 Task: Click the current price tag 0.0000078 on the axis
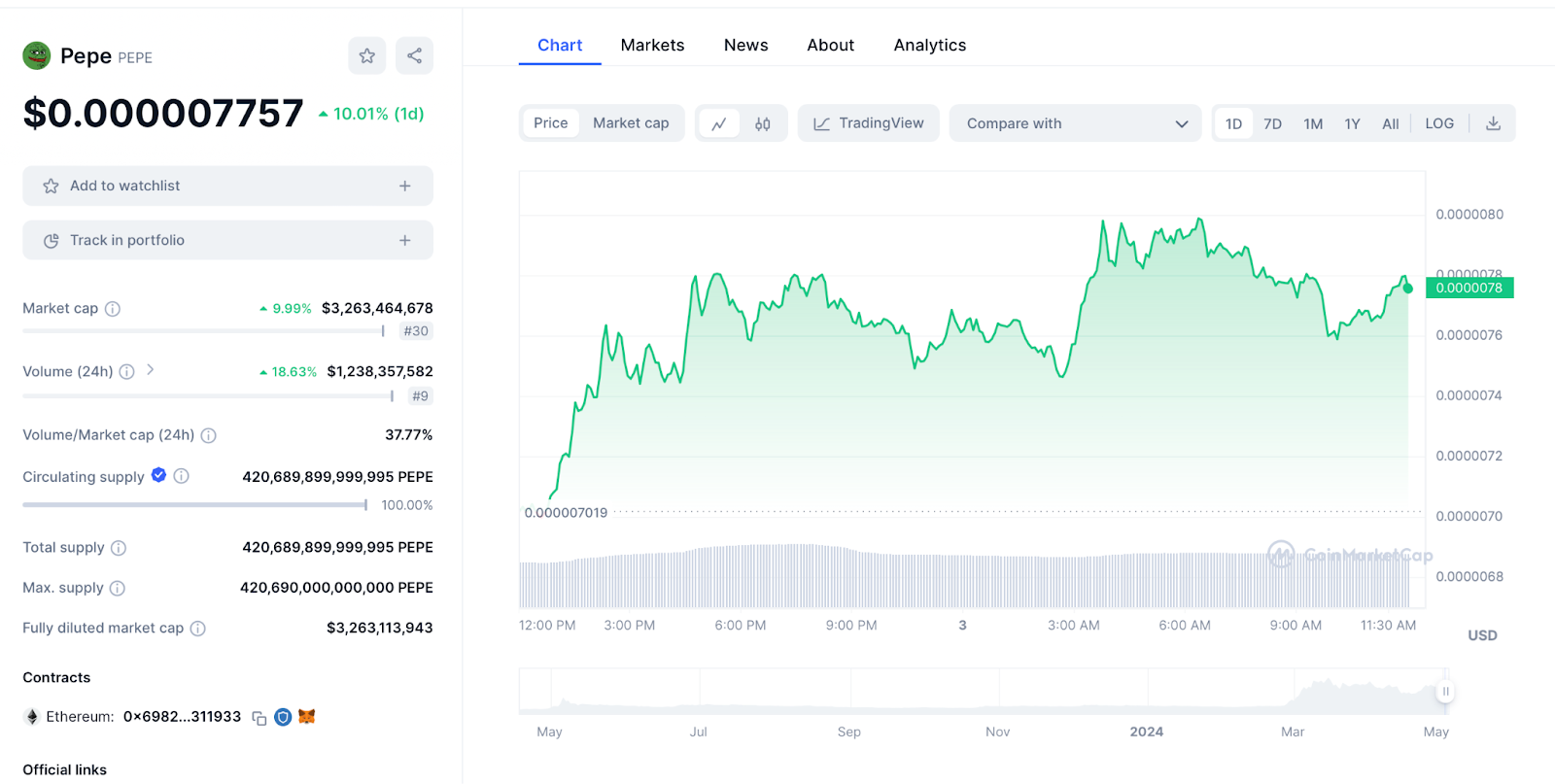pyautogui.click(x=1469, y=288)
